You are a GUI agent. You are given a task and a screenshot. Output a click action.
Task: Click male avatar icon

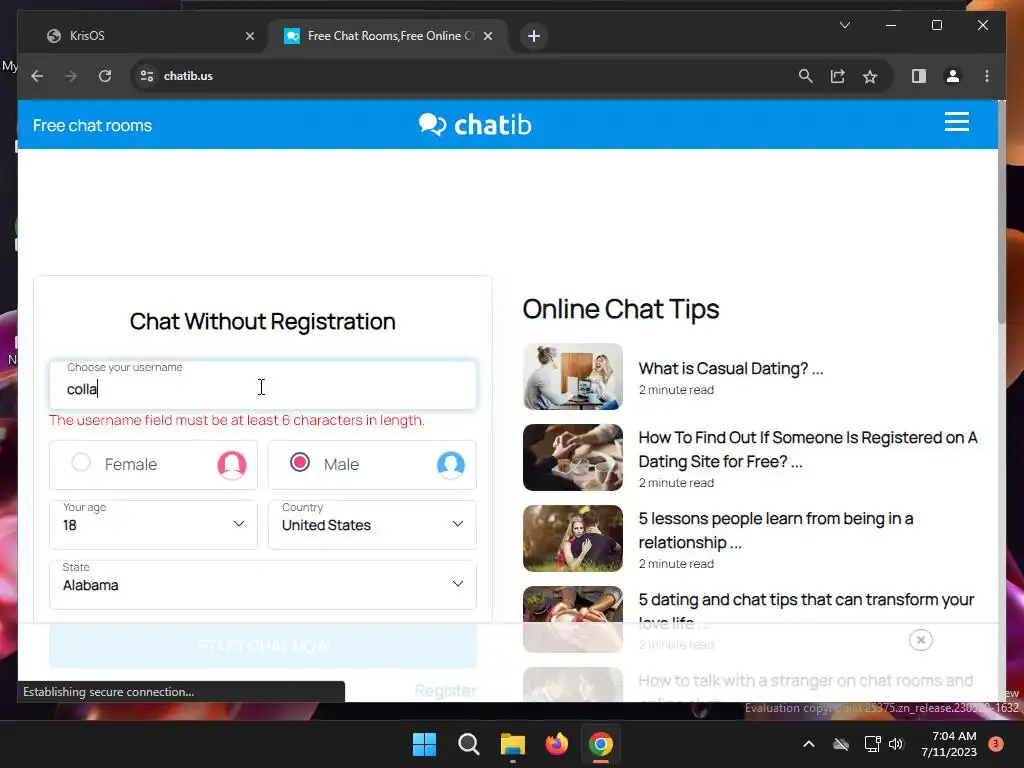click(451, 465)
